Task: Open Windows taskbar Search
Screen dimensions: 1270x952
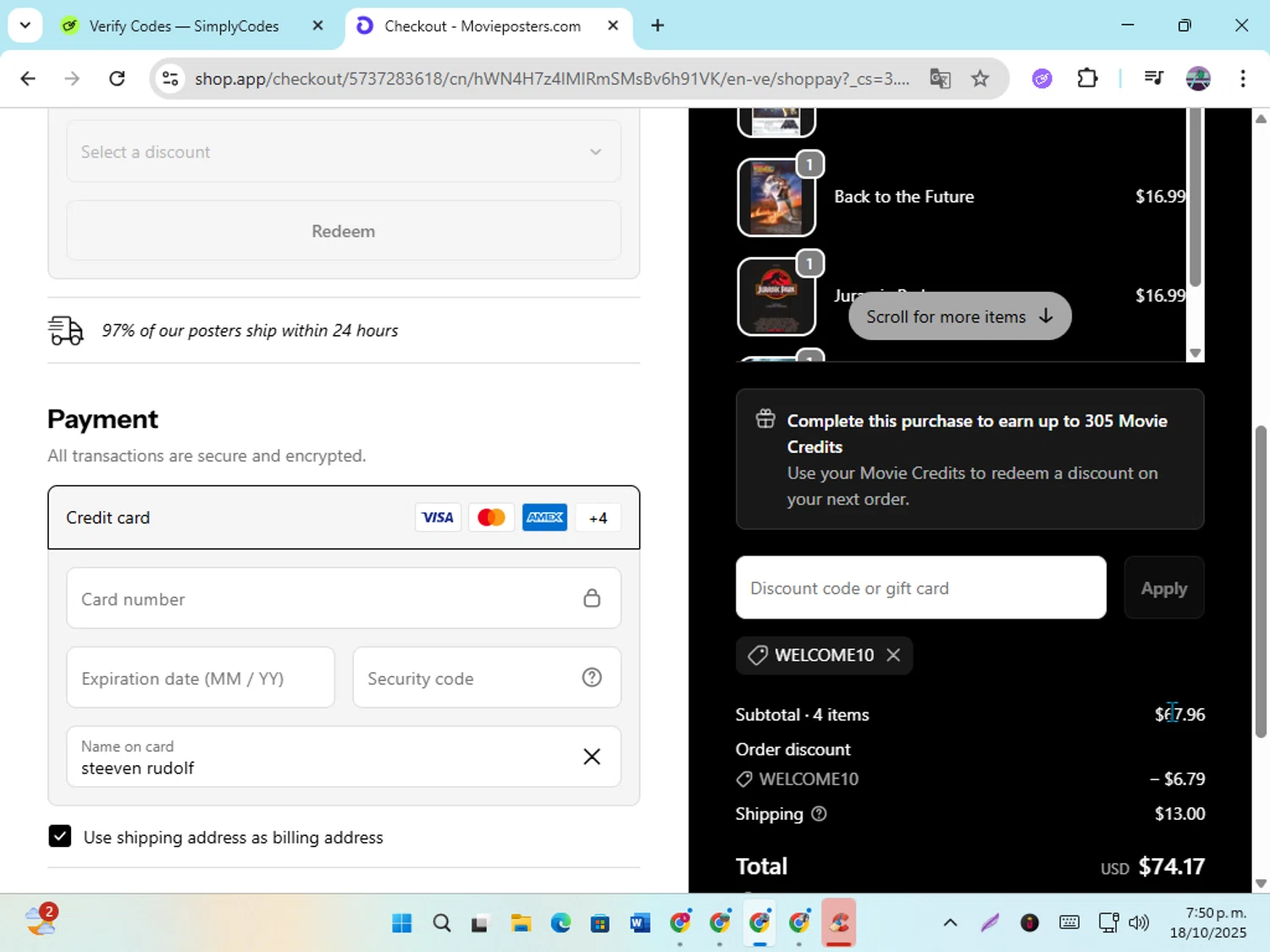Action: (x=441, y=922)
